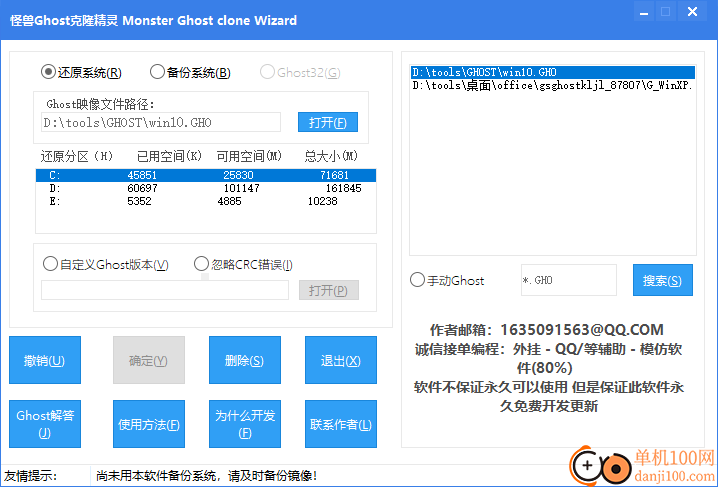Click the 搜索(S) search button
This screenshot has height=487, width=718.
click(663, 280)
